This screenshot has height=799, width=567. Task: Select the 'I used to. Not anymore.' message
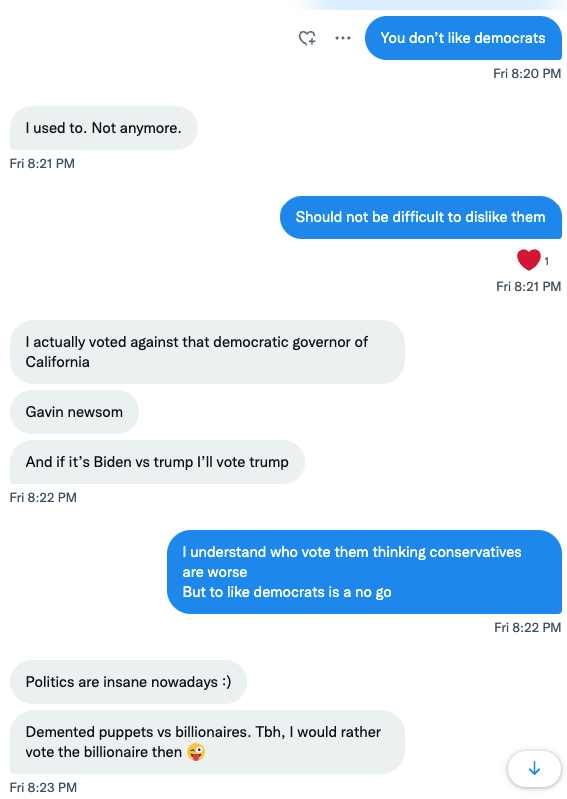pyautogui.click(x=104, y=128)
